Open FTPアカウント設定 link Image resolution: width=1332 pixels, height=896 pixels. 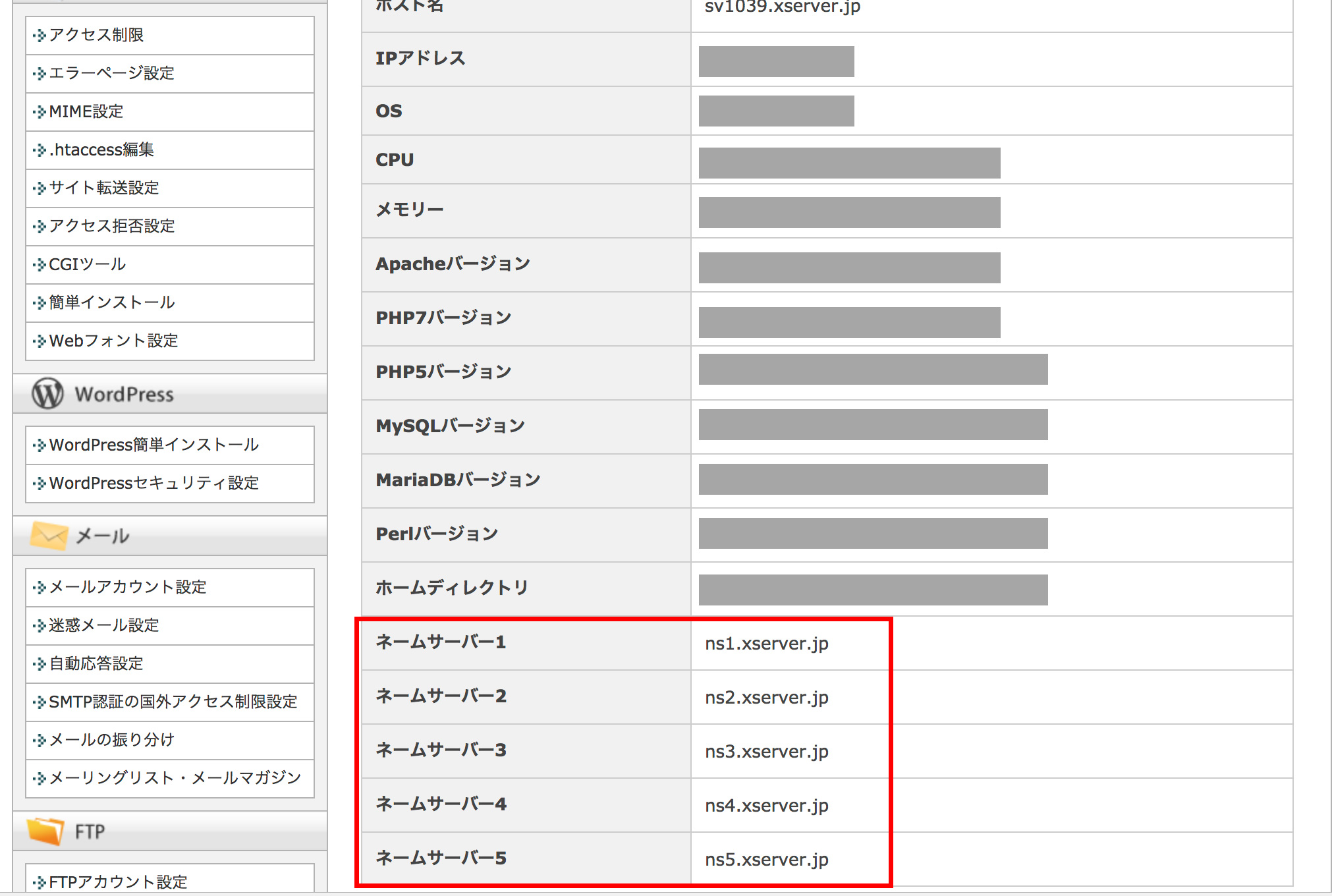(119, 882)
